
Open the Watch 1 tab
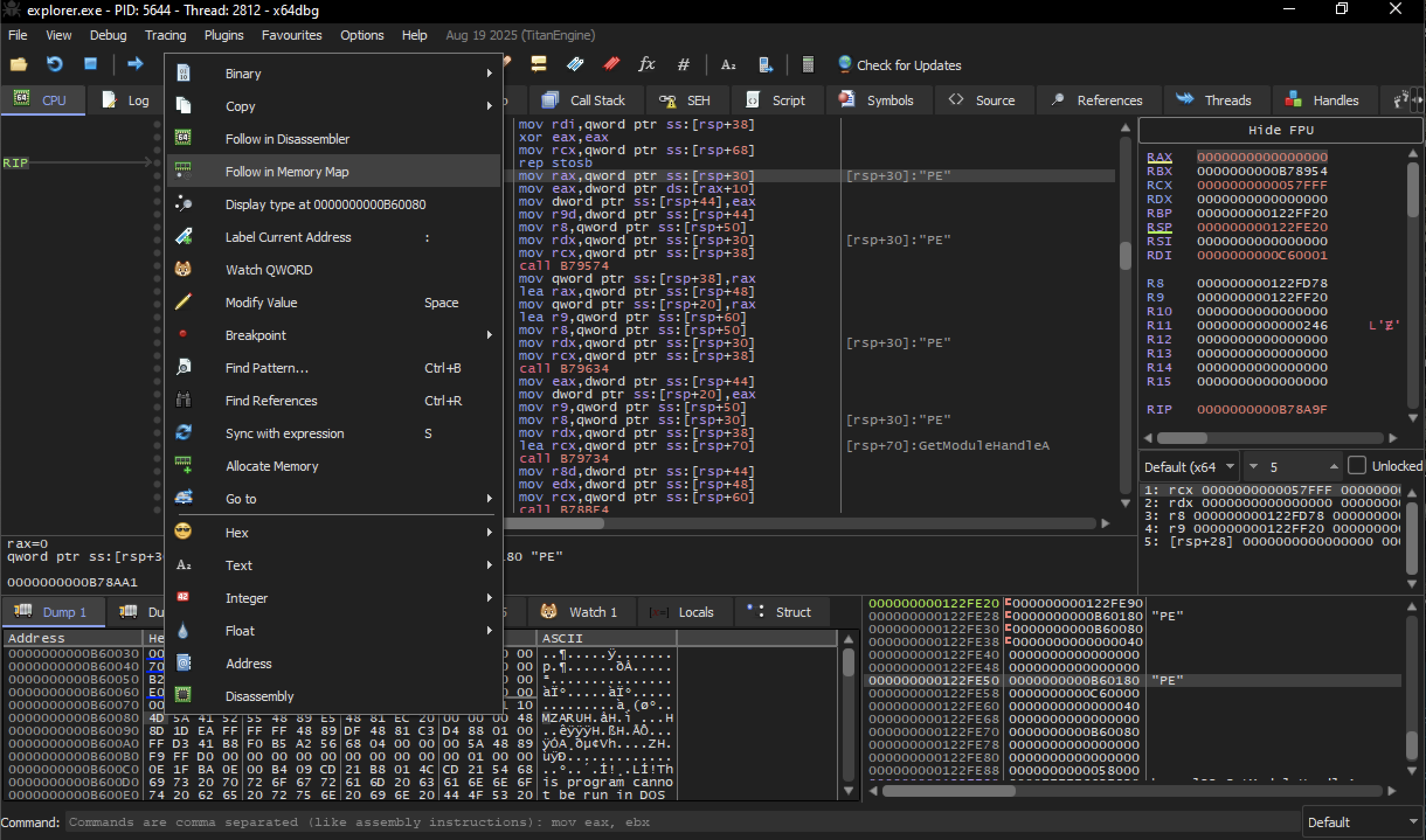pos(580,612)
